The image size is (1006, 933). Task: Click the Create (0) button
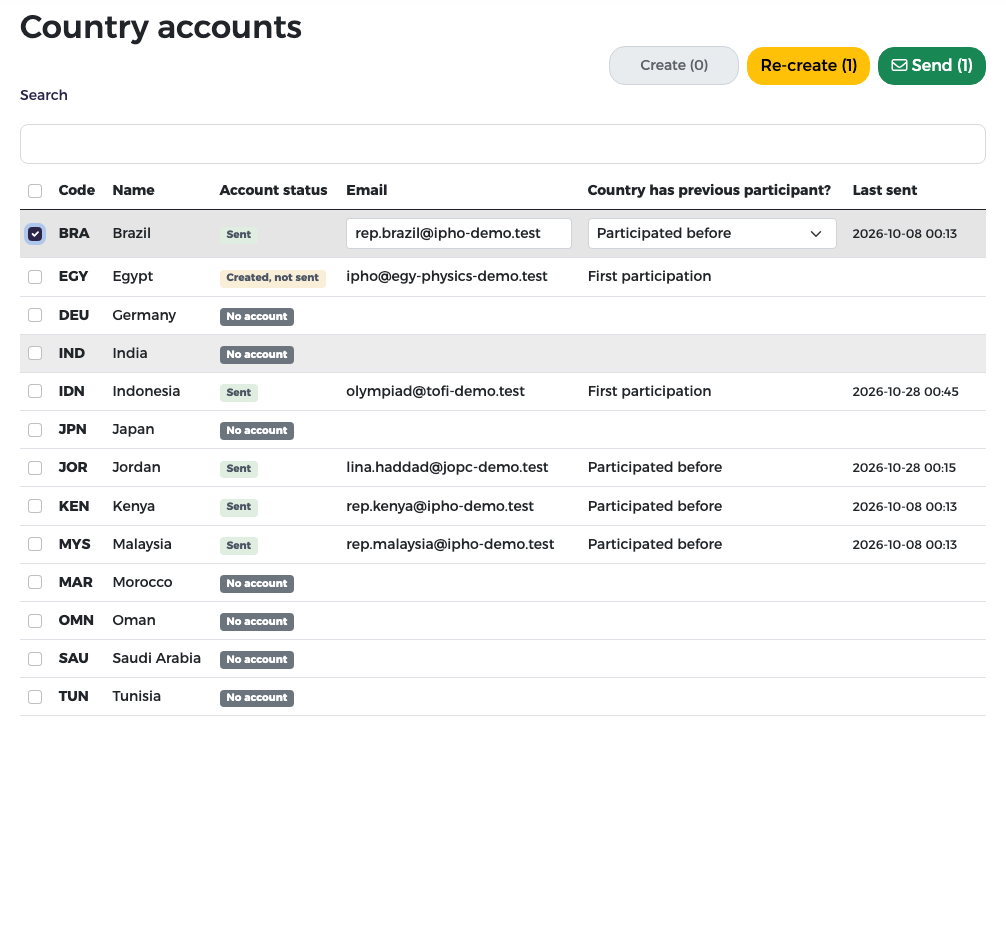674,65
